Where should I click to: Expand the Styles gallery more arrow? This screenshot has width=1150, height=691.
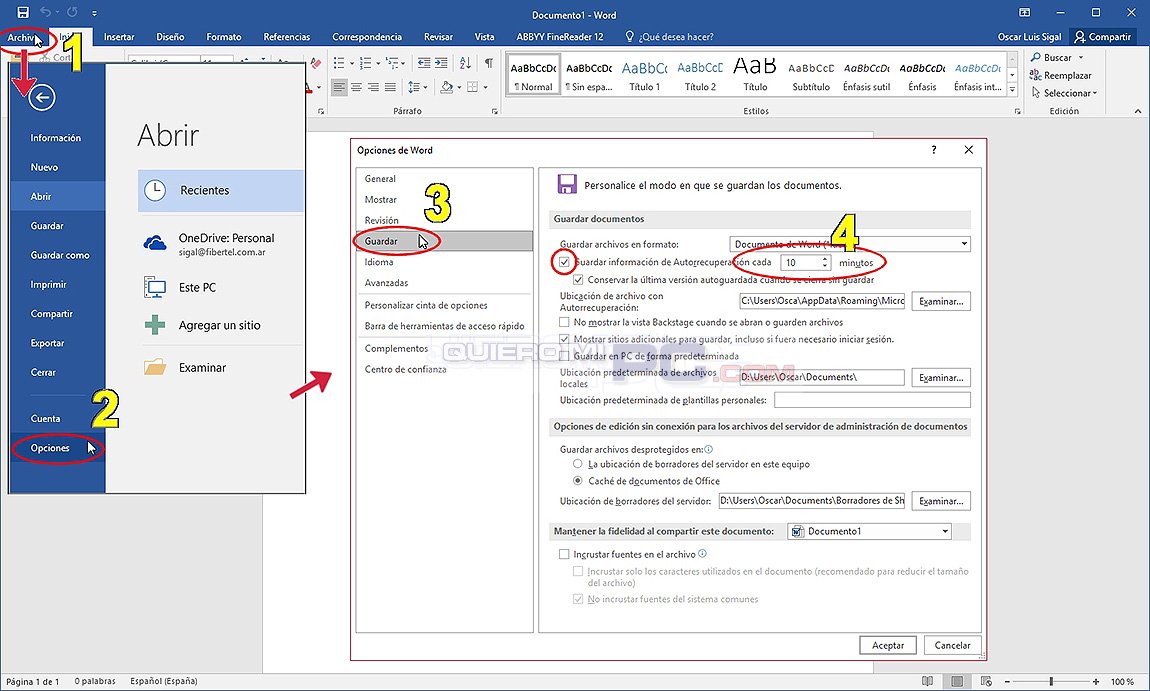(1013, 89)
